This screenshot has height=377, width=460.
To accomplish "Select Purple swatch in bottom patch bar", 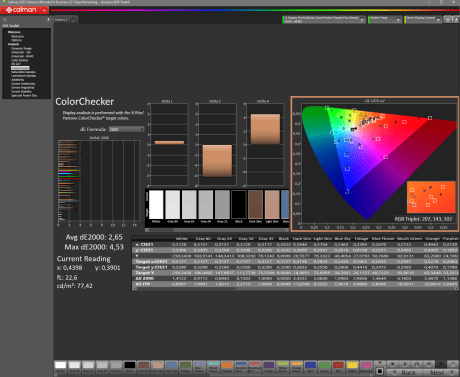I will pyautogui.click(x=269, y=367).
